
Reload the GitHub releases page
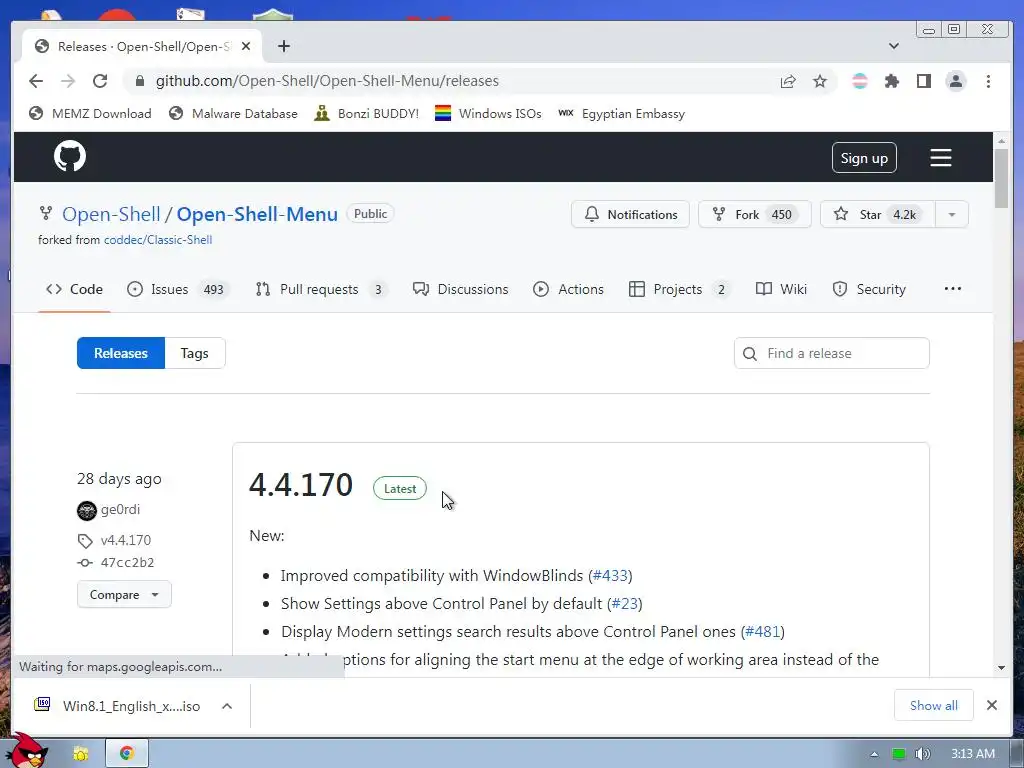point(100,81)
